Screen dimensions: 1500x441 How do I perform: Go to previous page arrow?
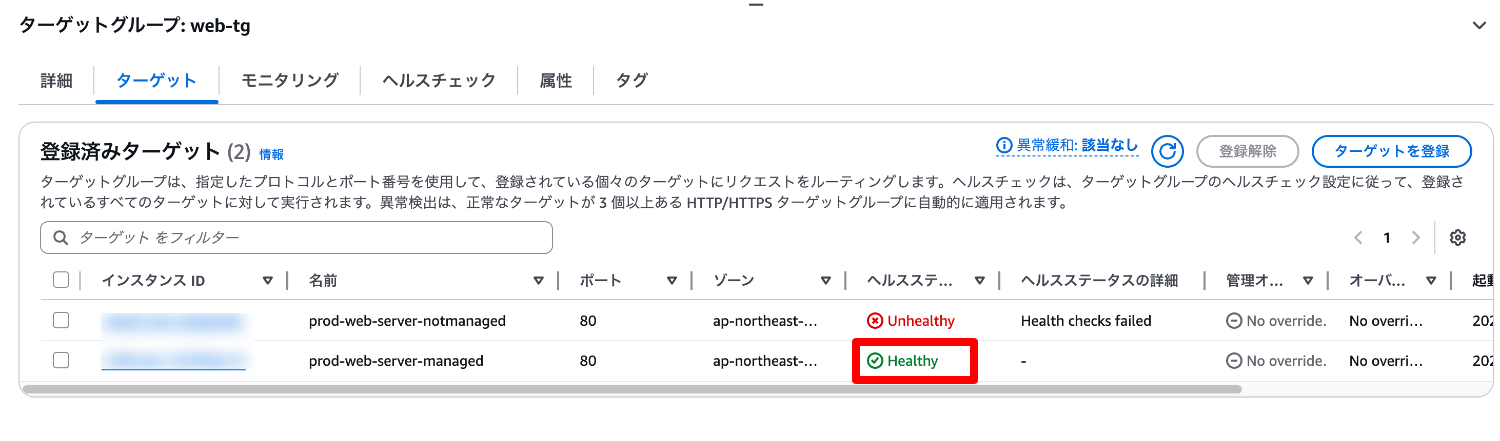pos(1358,238)
